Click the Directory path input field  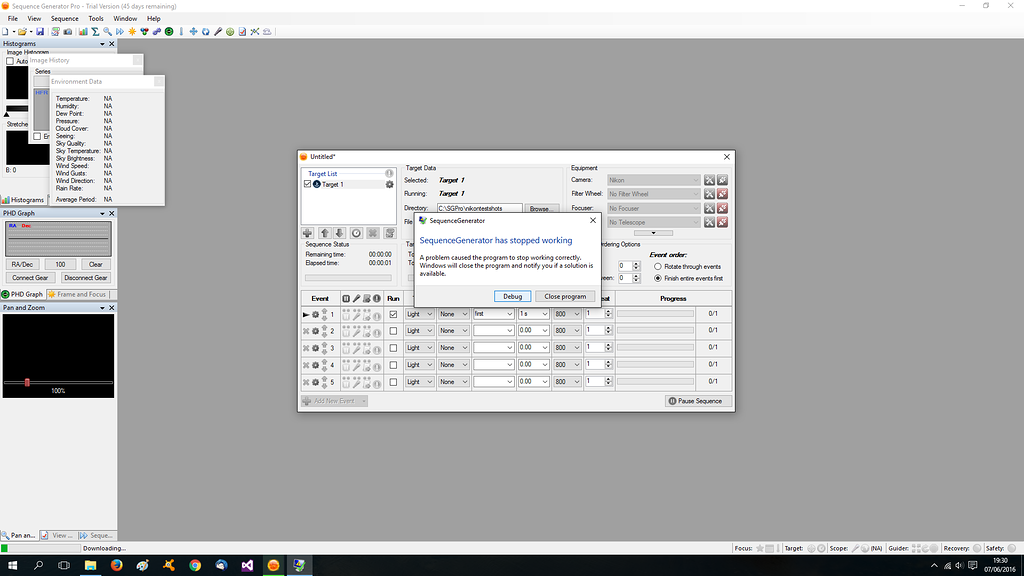click(480, 207)
